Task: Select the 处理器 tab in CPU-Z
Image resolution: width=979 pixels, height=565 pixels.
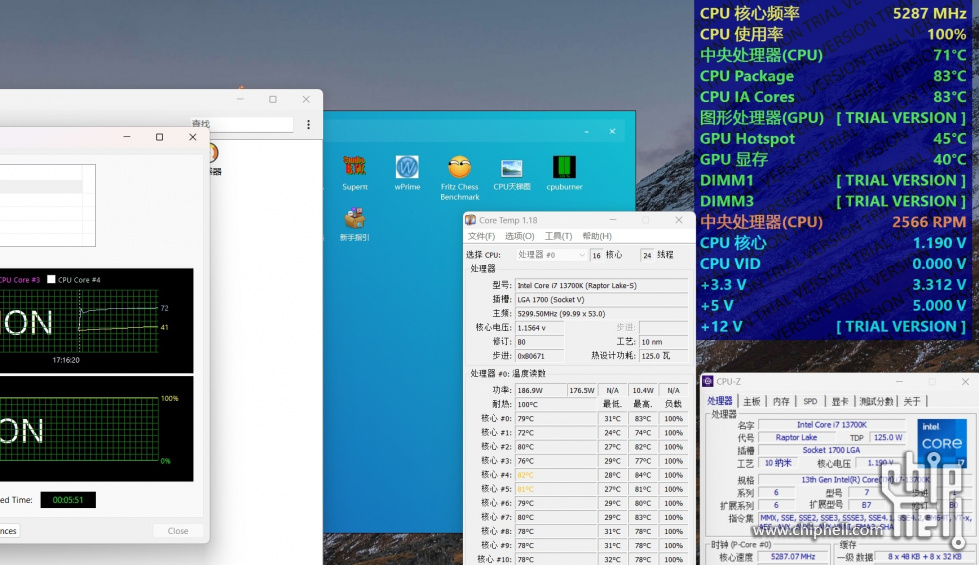Action: click(x=720, y=401)
